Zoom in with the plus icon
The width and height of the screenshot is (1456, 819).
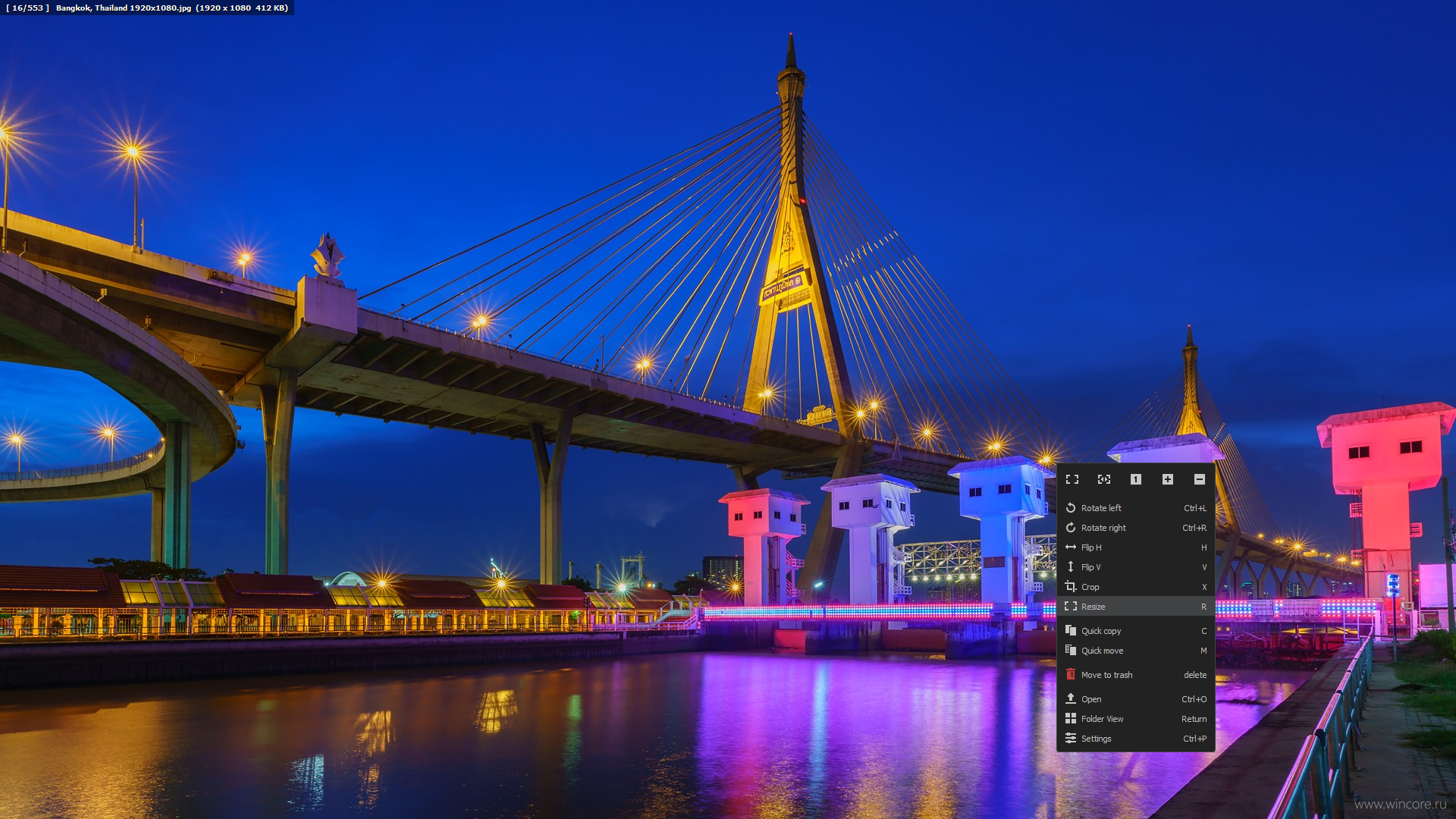pos(1168,479)
